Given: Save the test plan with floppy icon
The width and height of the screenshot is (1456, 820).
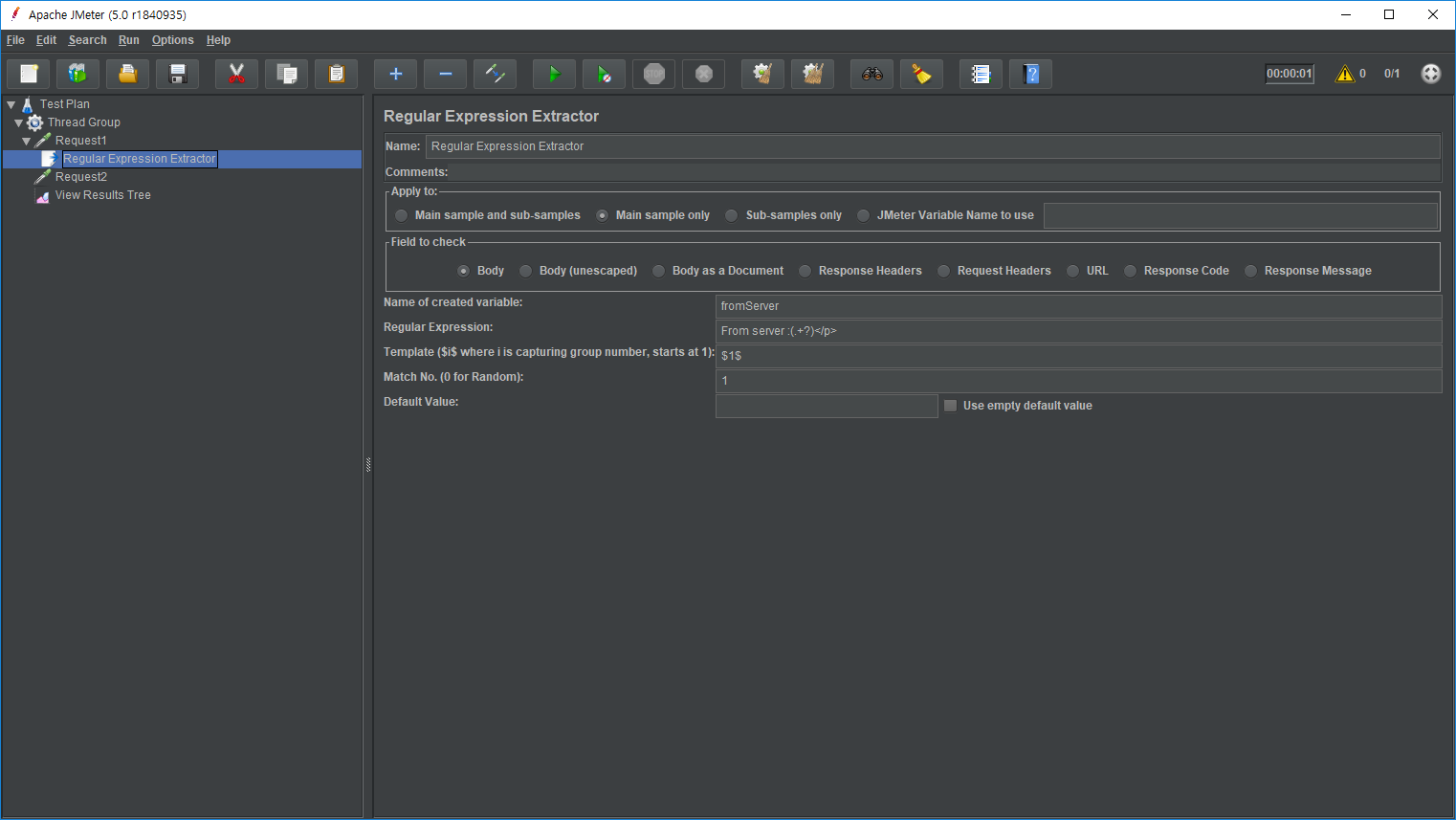Looking at the screenshot, I should (177, 74).
